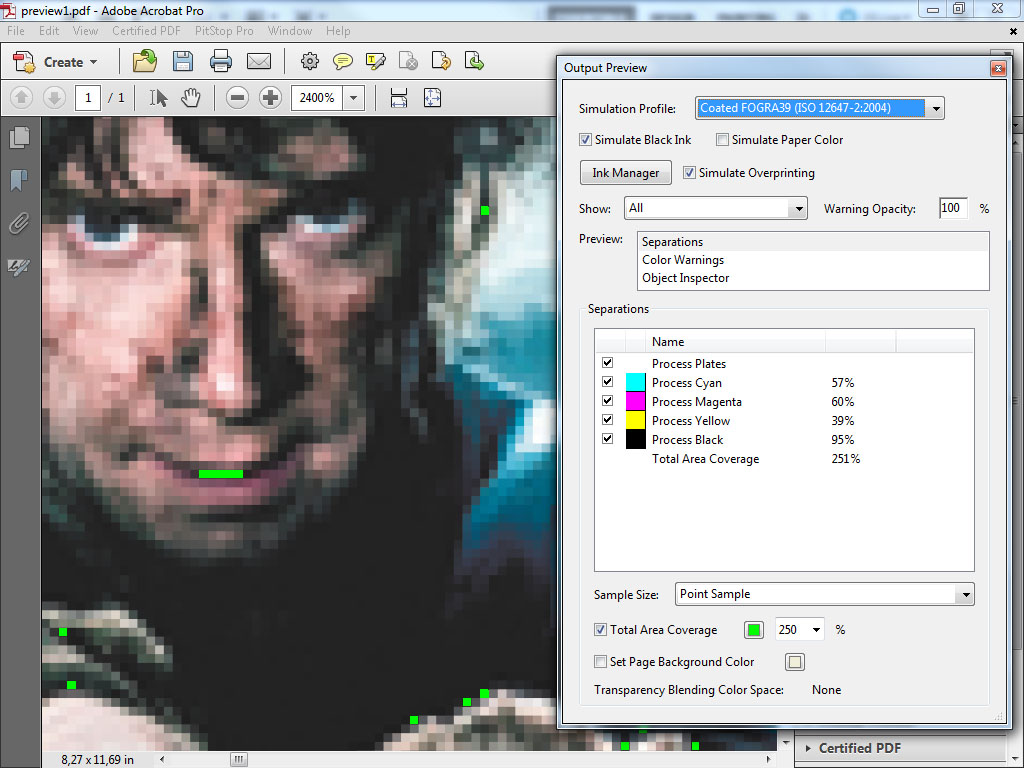Click the page with green arrow icon
1024x768 pixels.
pos(474,61)
